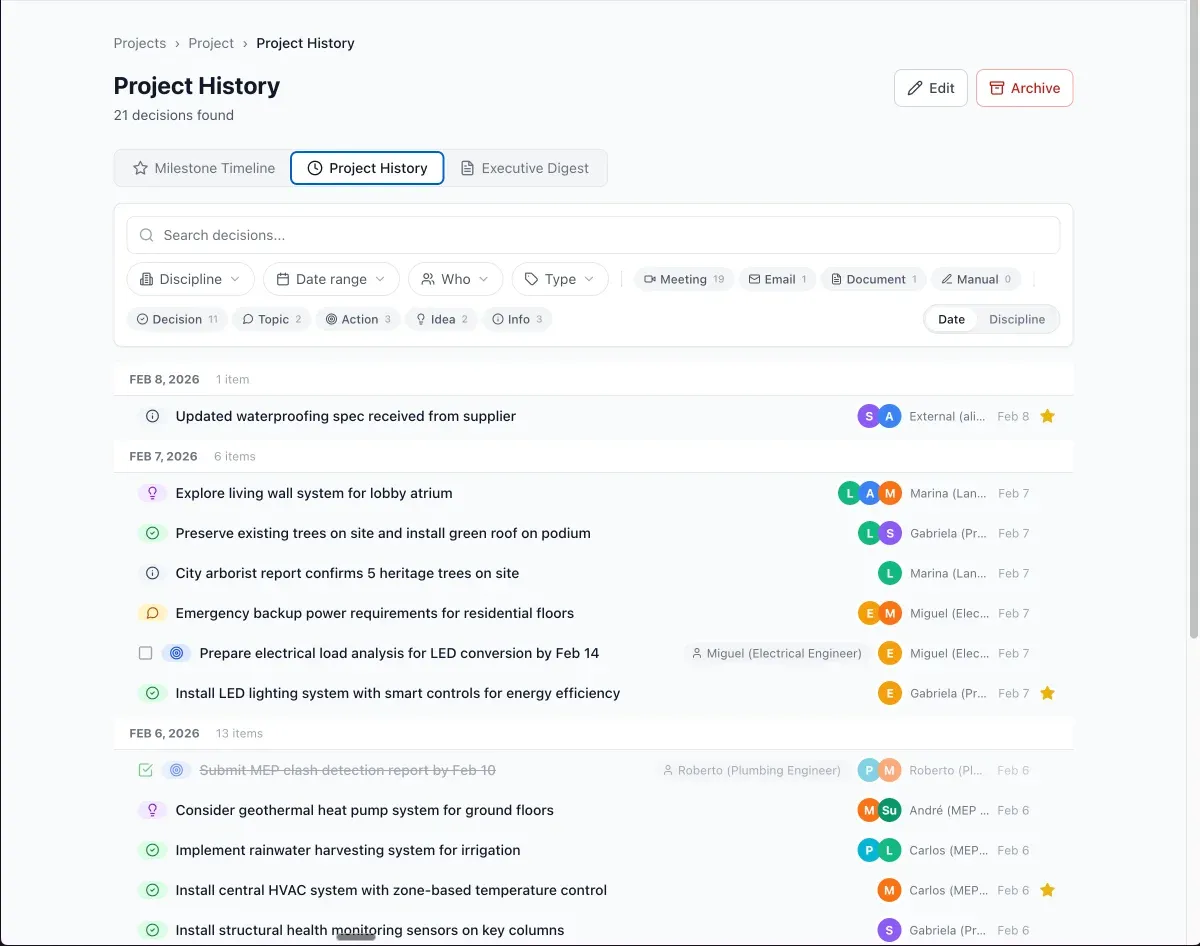This screenshot has width=1200, height=946.
Task: Click the P avatar on the rainwater harvesting row
Action: coord(869,850)
